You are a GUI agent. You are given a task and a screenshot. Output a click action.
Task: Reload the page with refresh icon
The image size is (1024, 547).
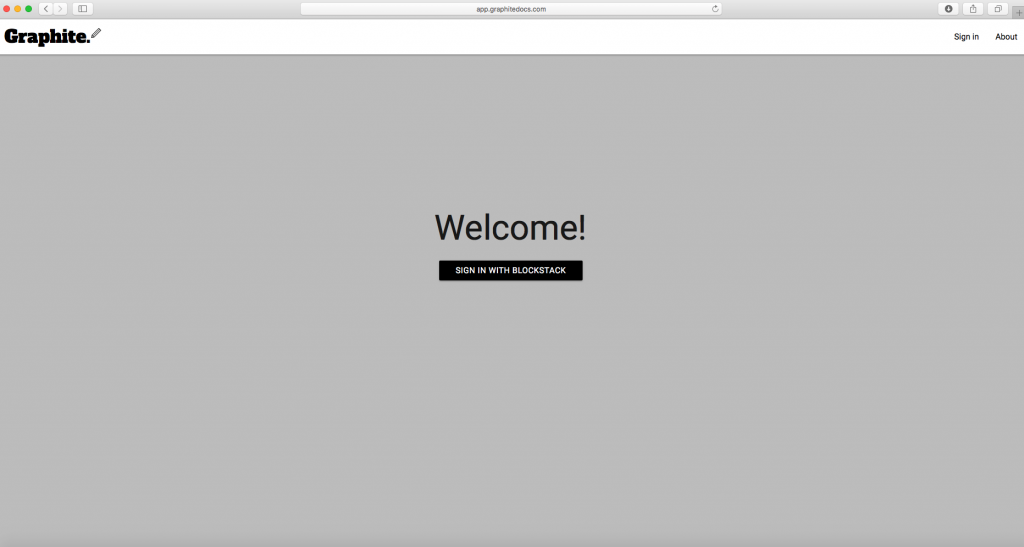point(715,8)
